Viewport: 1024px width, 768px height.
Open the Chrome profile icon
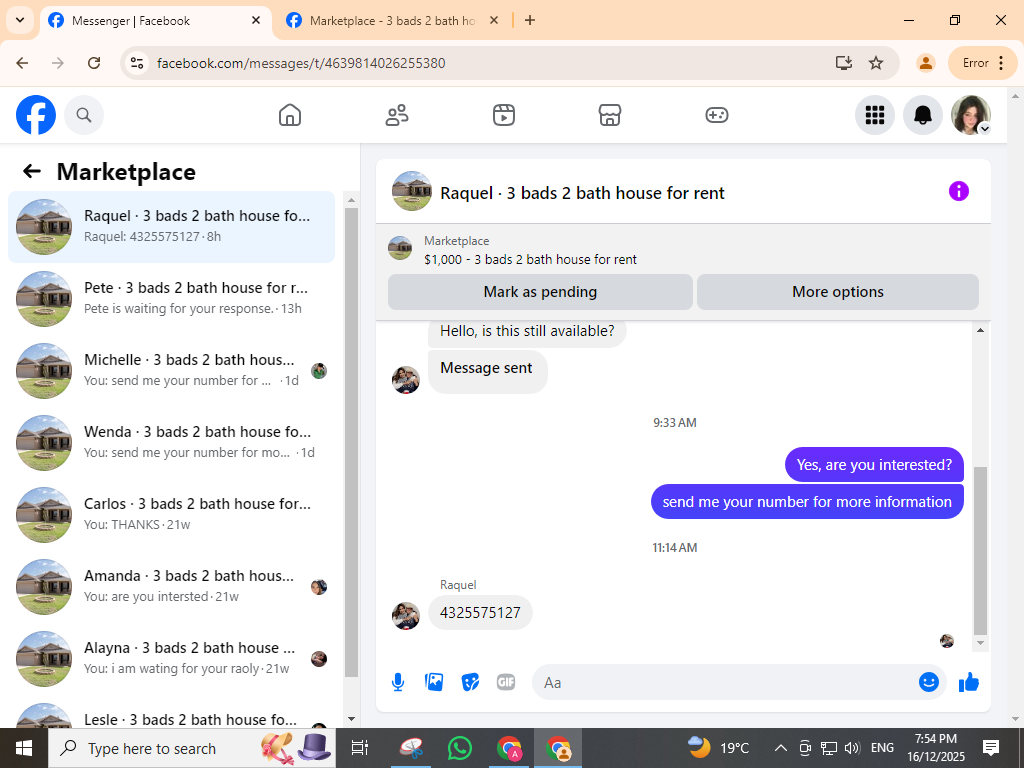[925, 63]
